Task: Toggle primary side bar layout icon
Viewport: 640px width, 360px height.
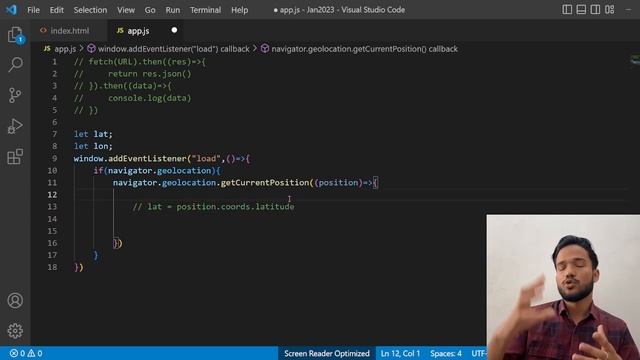Action: point(567,9)
